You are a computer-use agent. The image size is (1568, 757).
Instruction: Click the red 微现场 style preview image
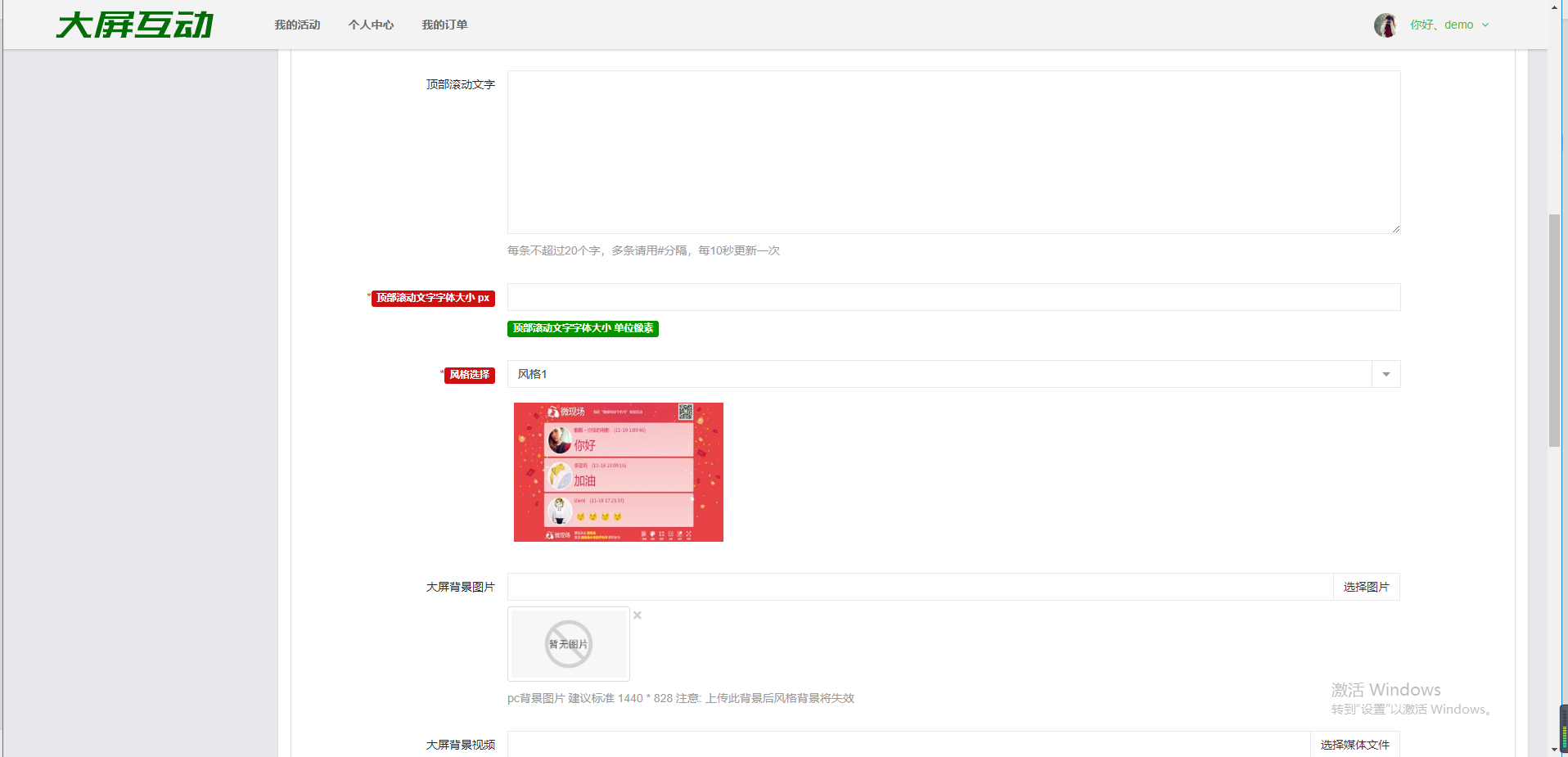[619, 472]
